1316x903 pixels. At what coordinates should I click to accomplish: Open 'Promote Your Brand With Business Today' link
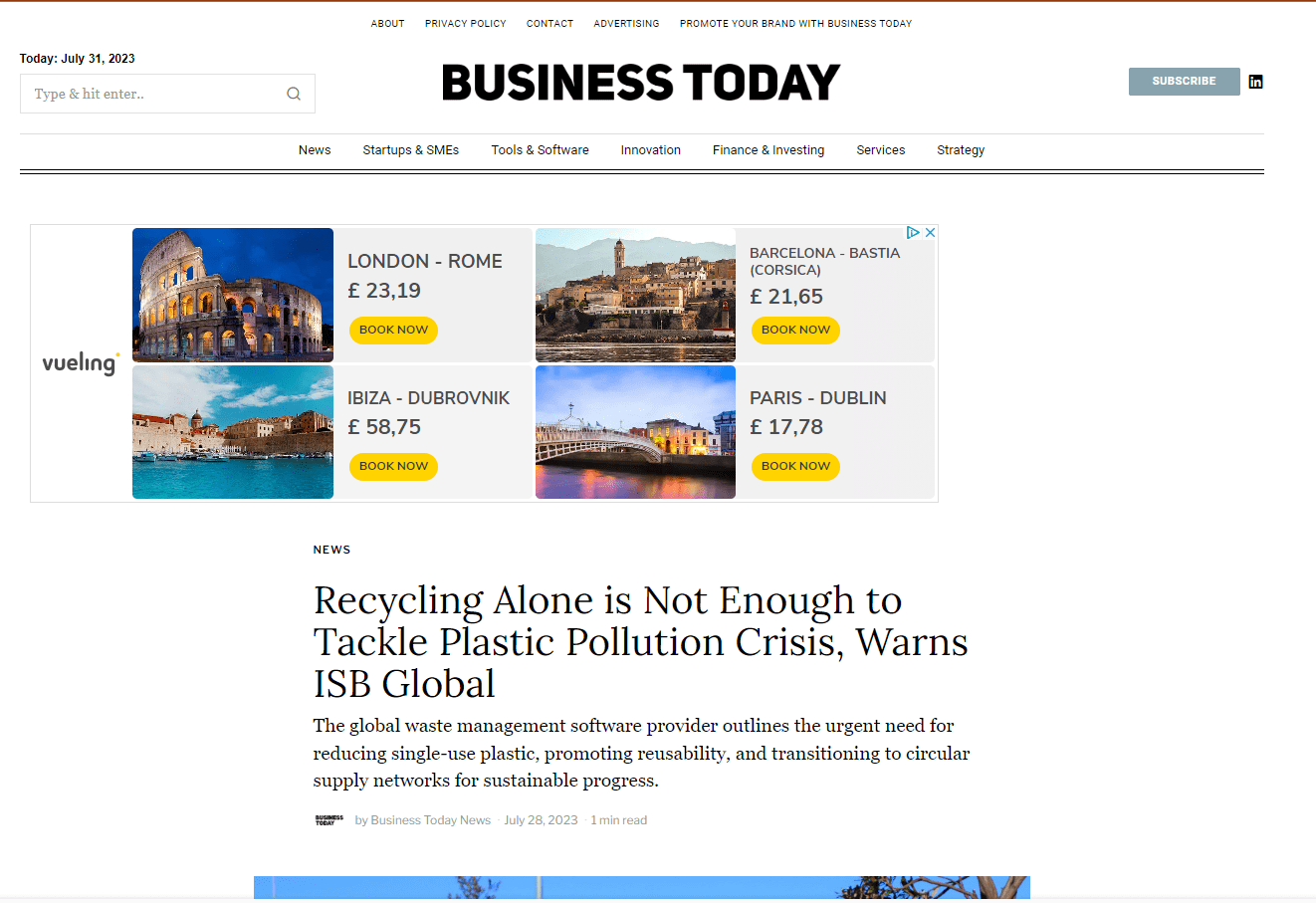pyautogui.click(x=795, y=23)
